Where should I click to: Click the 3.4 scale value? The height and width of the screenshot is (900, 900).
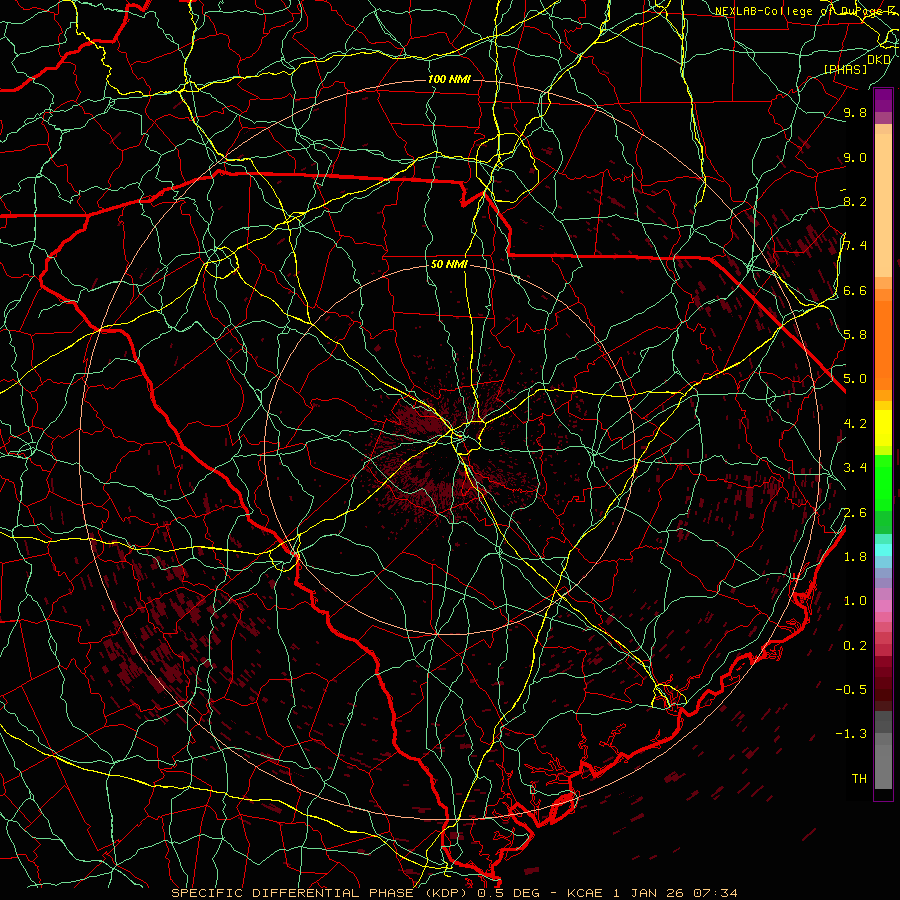coord(855,467)
